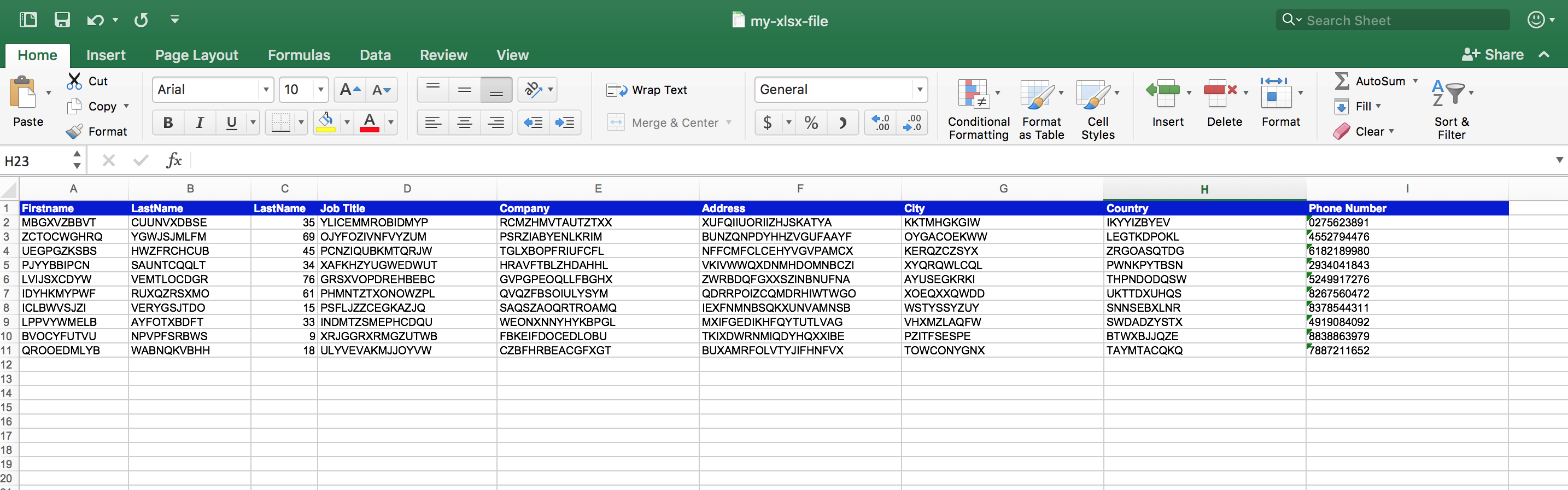1568x490 pixels.
Task: Center text horizontally
Action: click(x=464, y=122)
